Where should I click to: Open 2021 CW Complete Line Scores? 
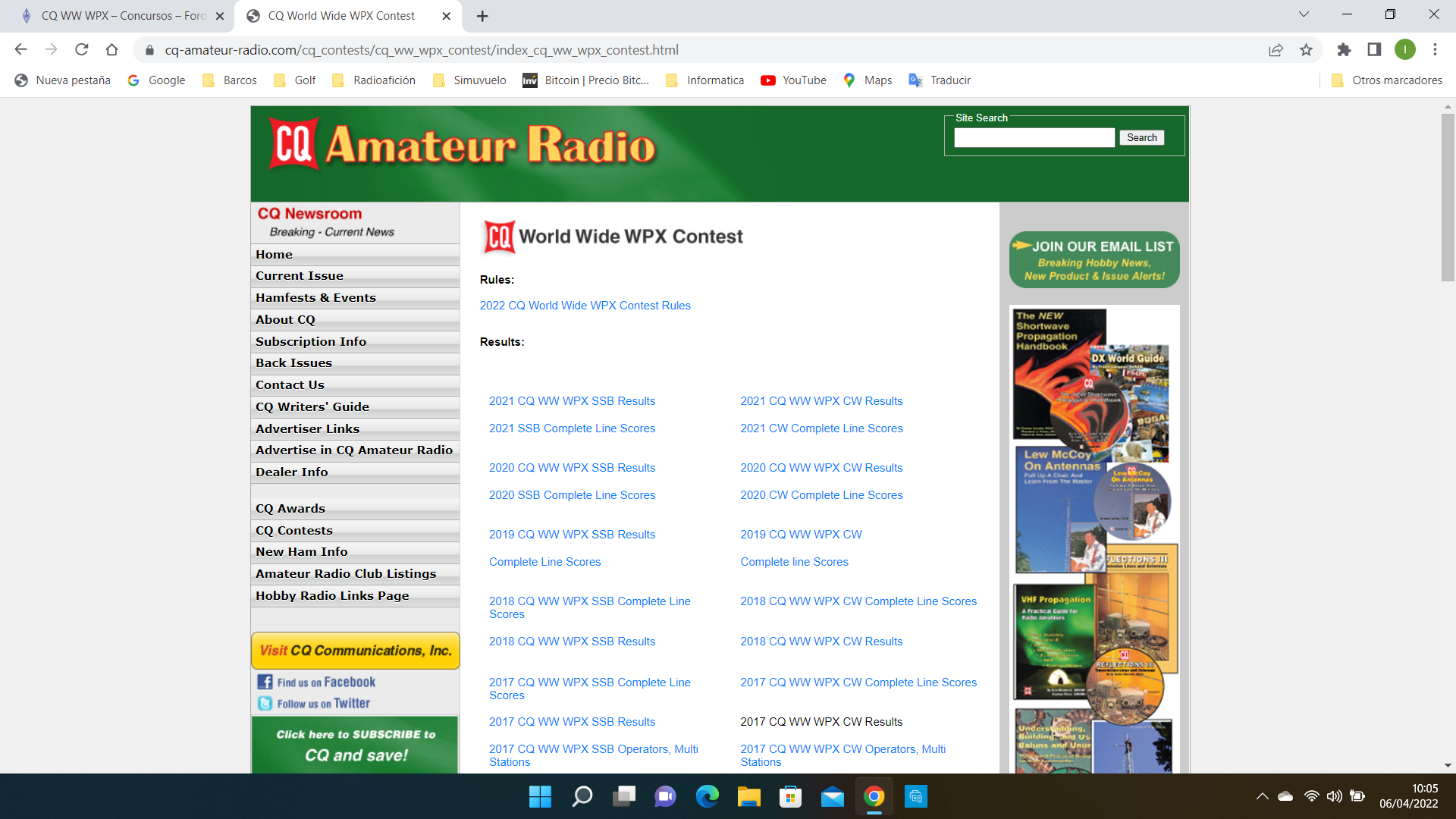tap(821, 428)
